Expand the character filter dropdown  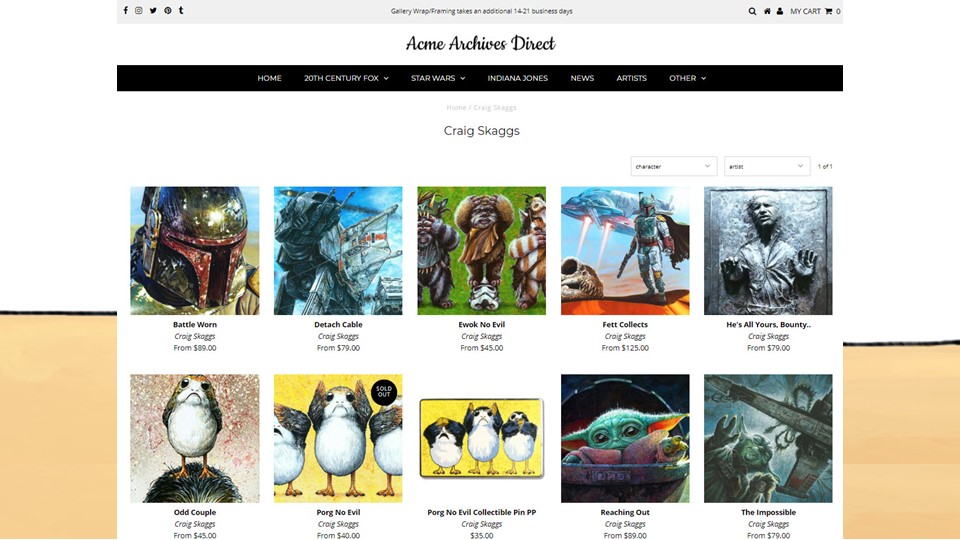point(673,167)
